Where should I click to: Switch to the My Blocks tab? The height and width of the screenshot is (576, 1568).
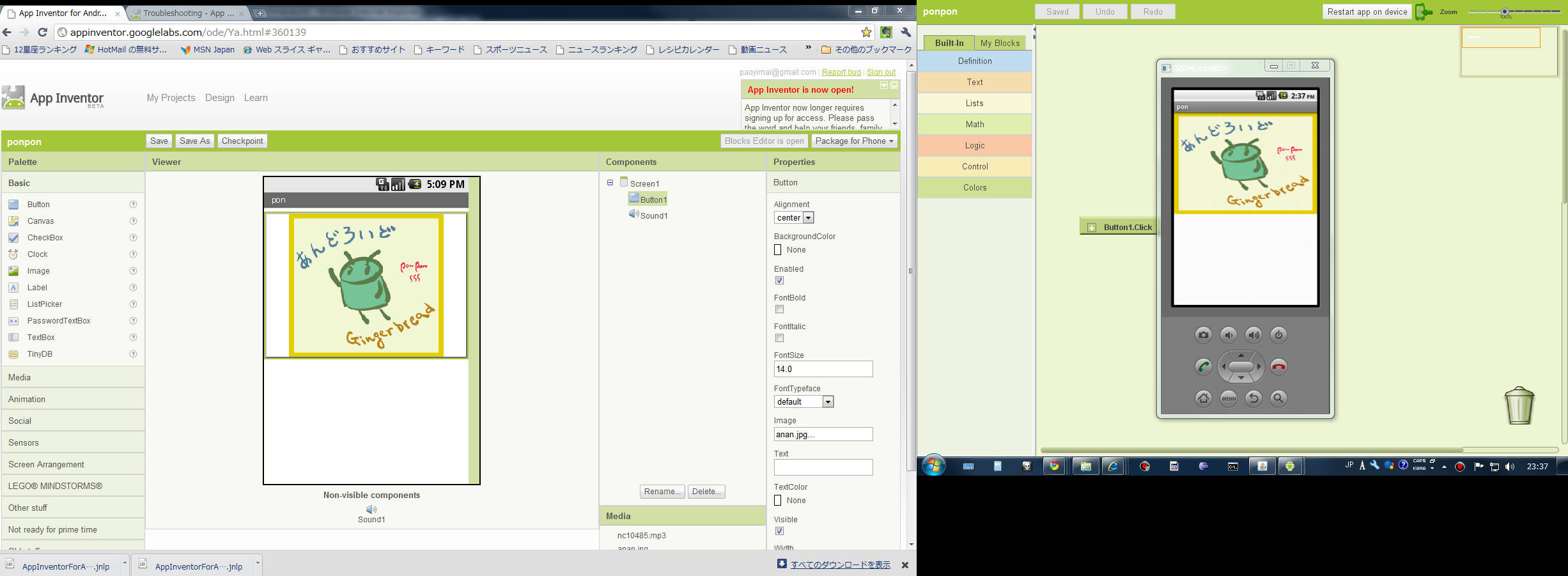coord(1000,43)
